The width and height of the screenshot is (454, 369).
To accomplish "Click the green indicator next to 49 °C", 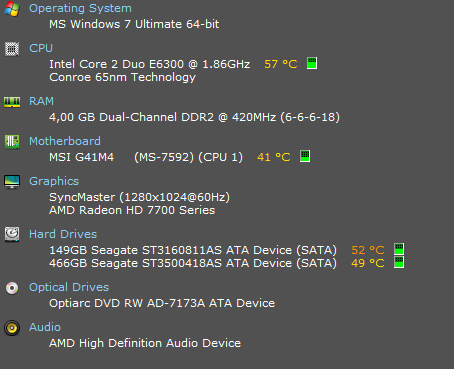I will pos(399,262).
